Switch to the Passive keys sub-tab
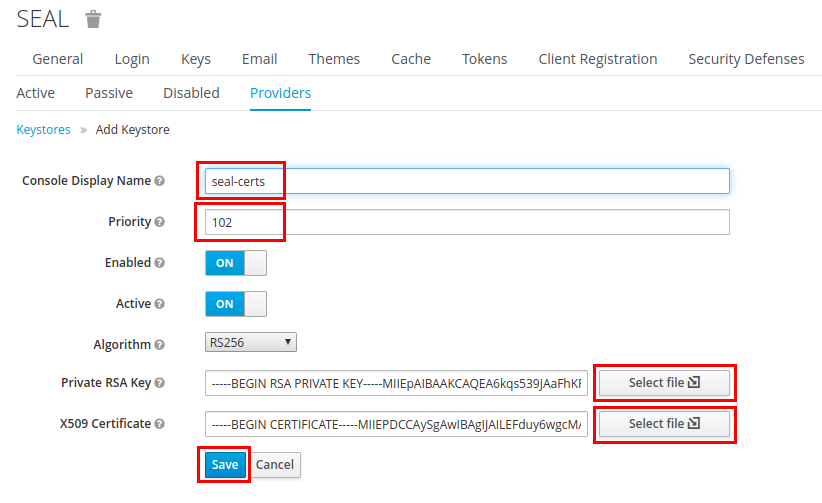The height and width of the screenshot is (503, 822). click(109, 93)
